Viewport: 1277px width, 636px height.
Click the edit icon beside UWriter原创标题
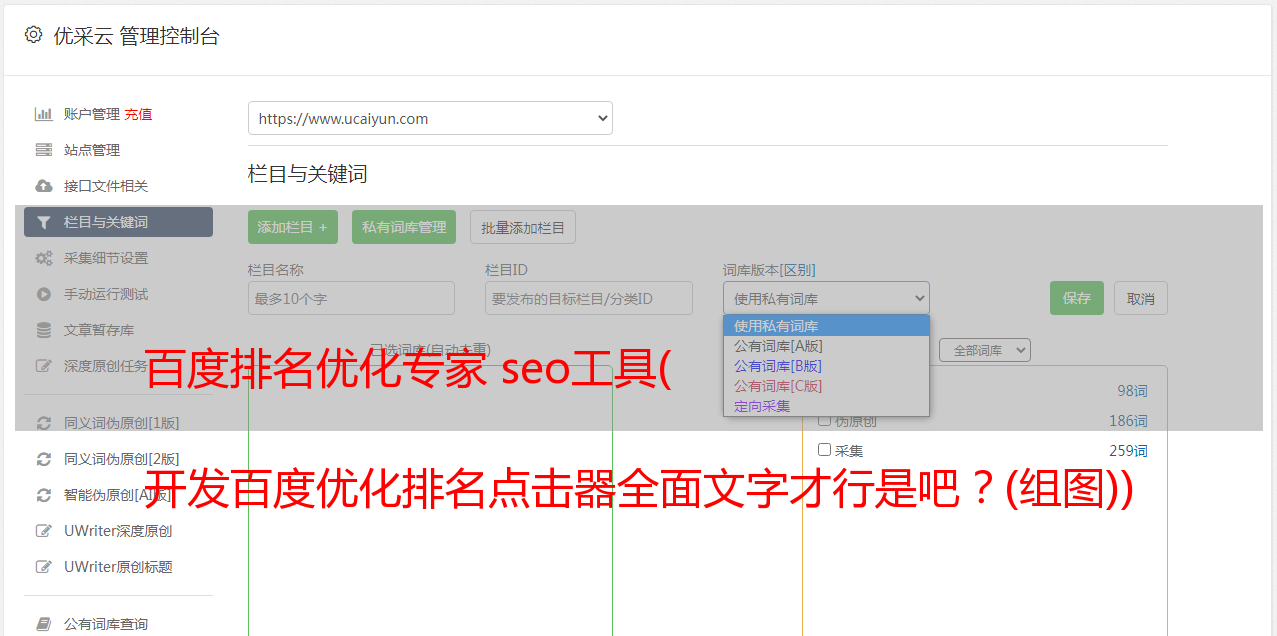43,567
